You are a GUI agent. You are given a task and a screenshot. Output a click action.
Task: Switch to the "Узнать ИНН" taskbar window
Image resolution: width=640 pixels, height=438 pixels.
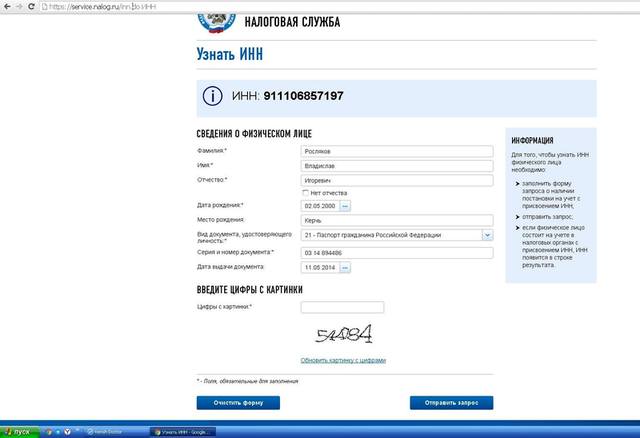[x=183, y=432]
